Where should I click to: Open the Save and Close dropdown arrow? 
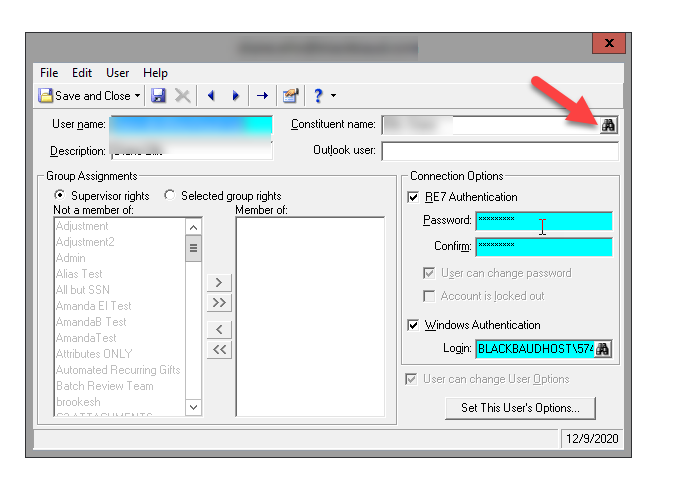point(138,95)
